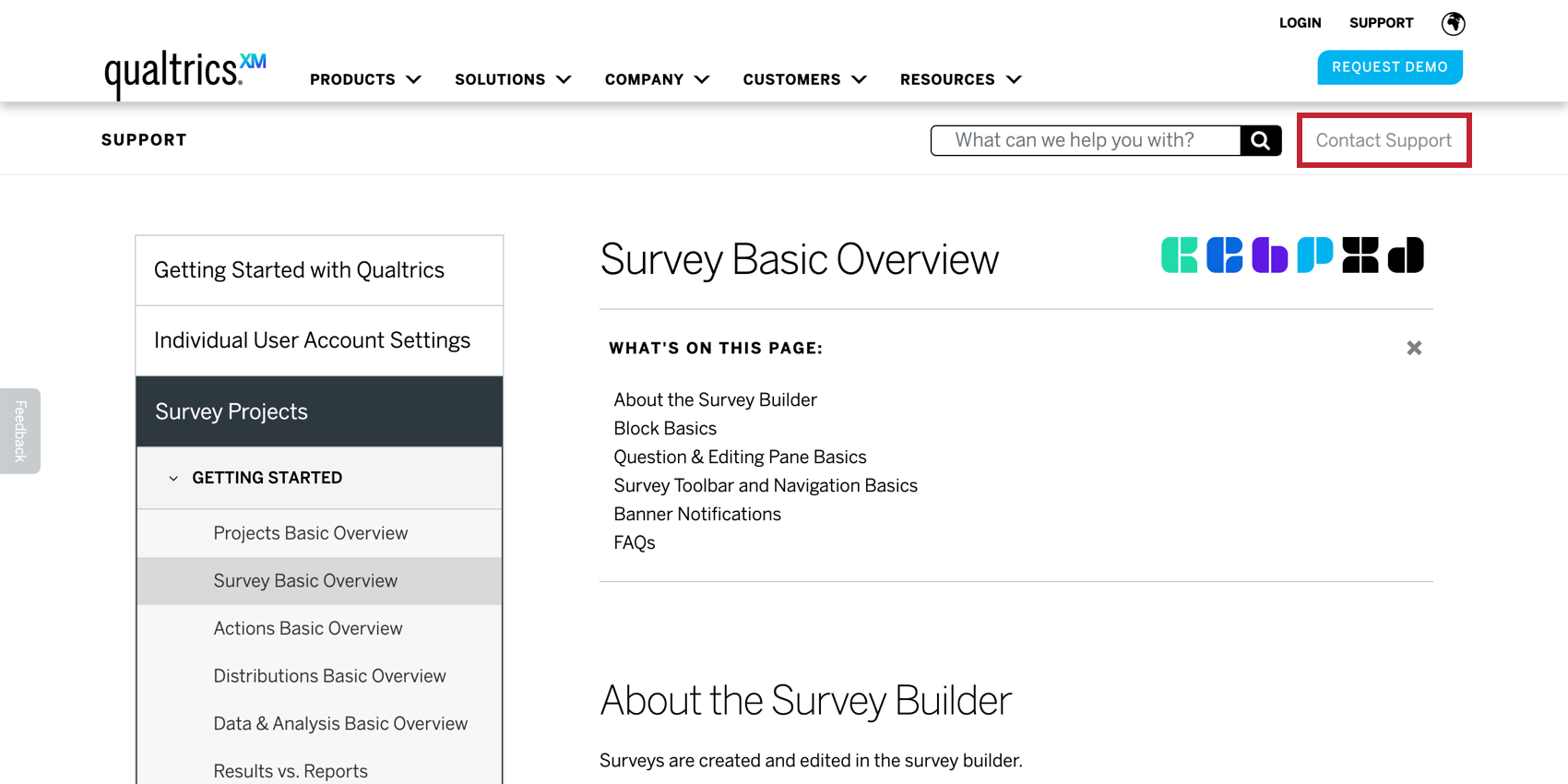The height and width of the screenshot is (784, 1568).
Task: Click the black d-shaped product icon
Action: click(1406, 255)
